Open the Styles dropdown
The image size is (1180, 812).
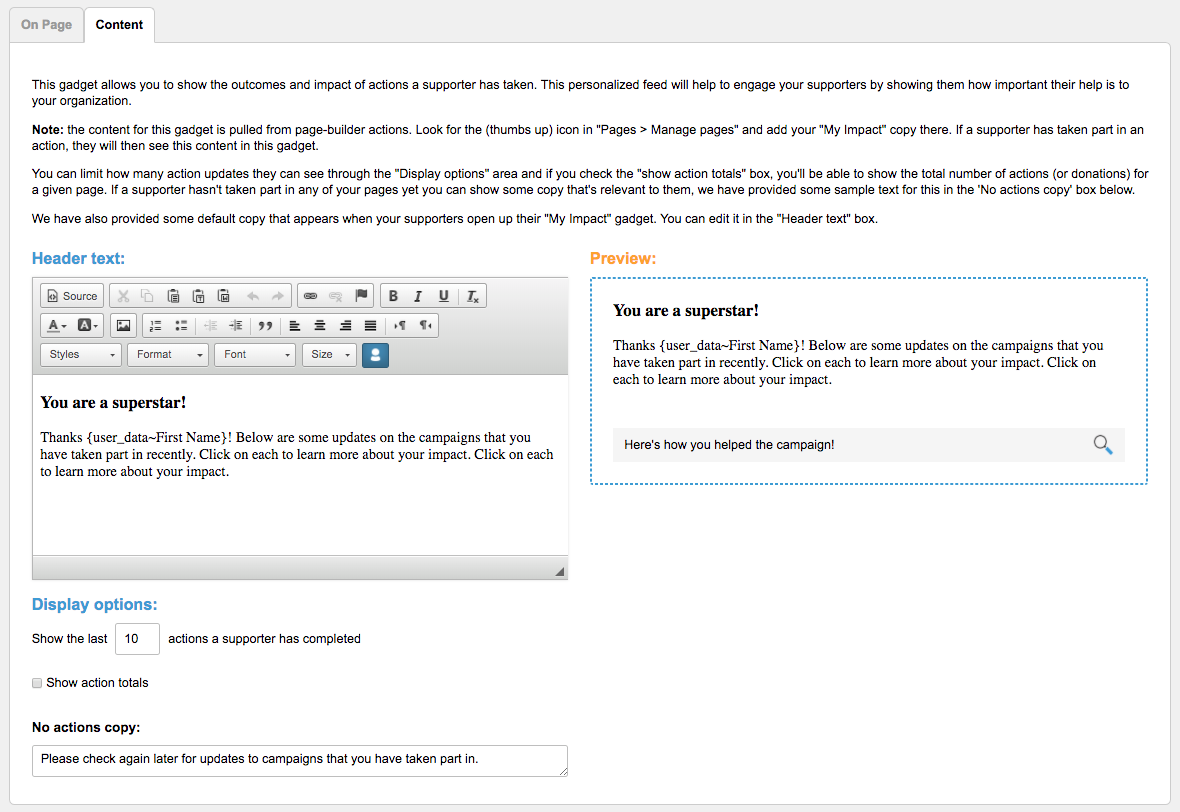pyautogui.click(x=81, y=355)
